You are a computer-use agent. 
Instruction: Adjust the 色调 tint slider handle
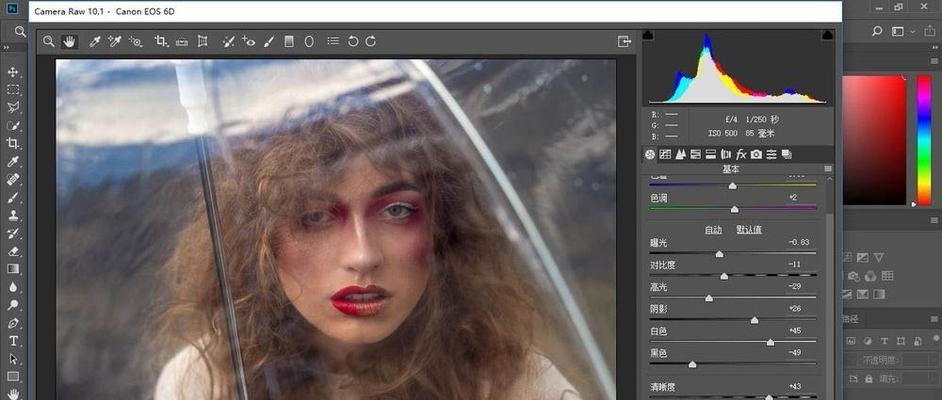coord(734,210)
